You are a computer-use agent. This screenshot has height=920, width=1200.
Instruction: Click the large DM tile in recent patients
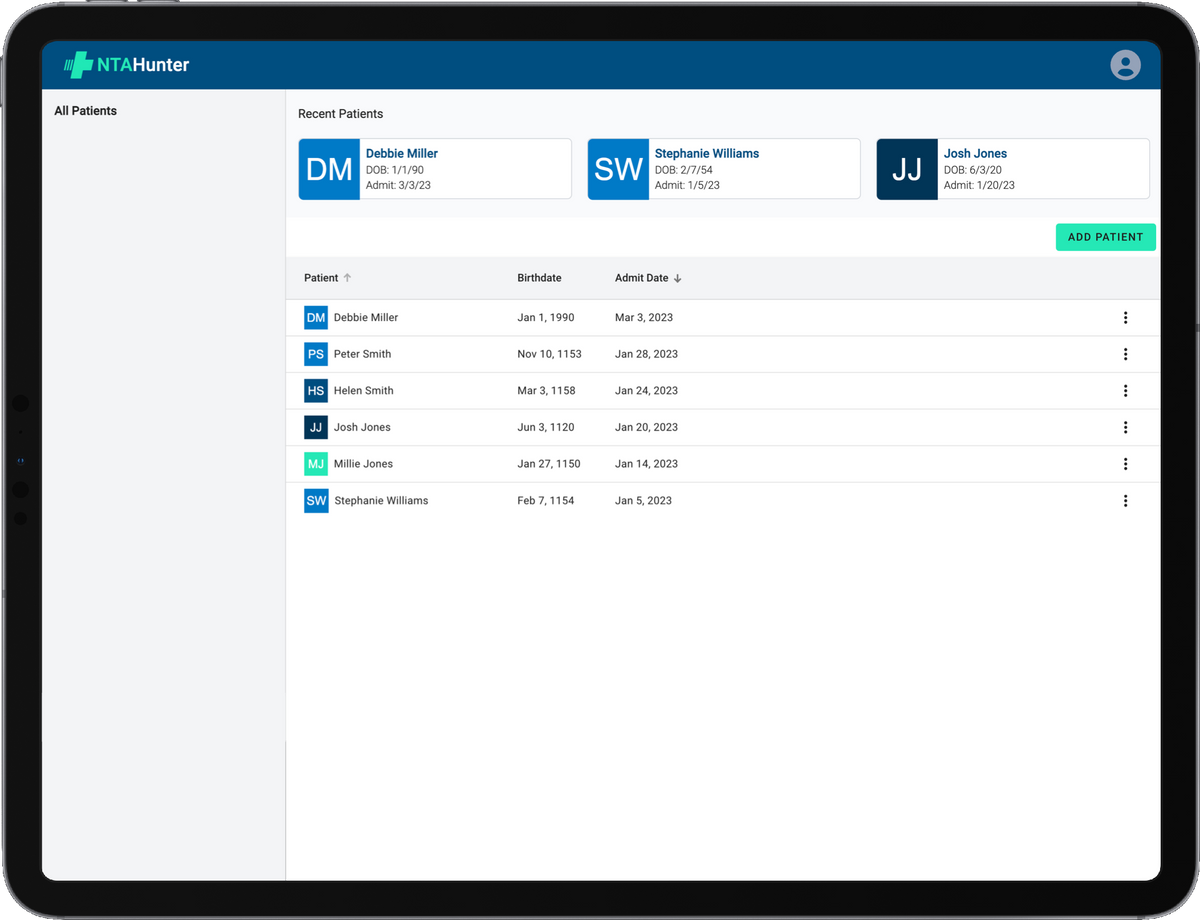click(329, 169)
